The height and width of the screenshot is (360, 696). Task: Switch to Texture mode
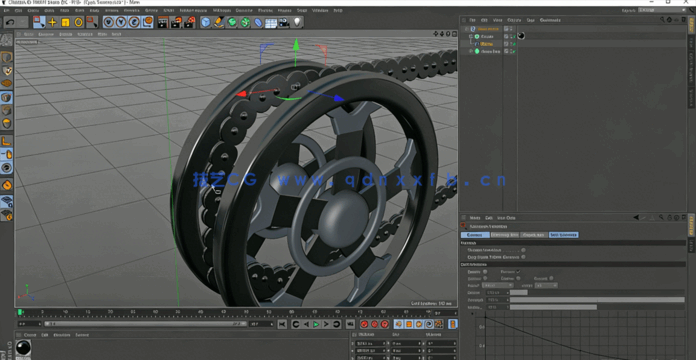6,71
